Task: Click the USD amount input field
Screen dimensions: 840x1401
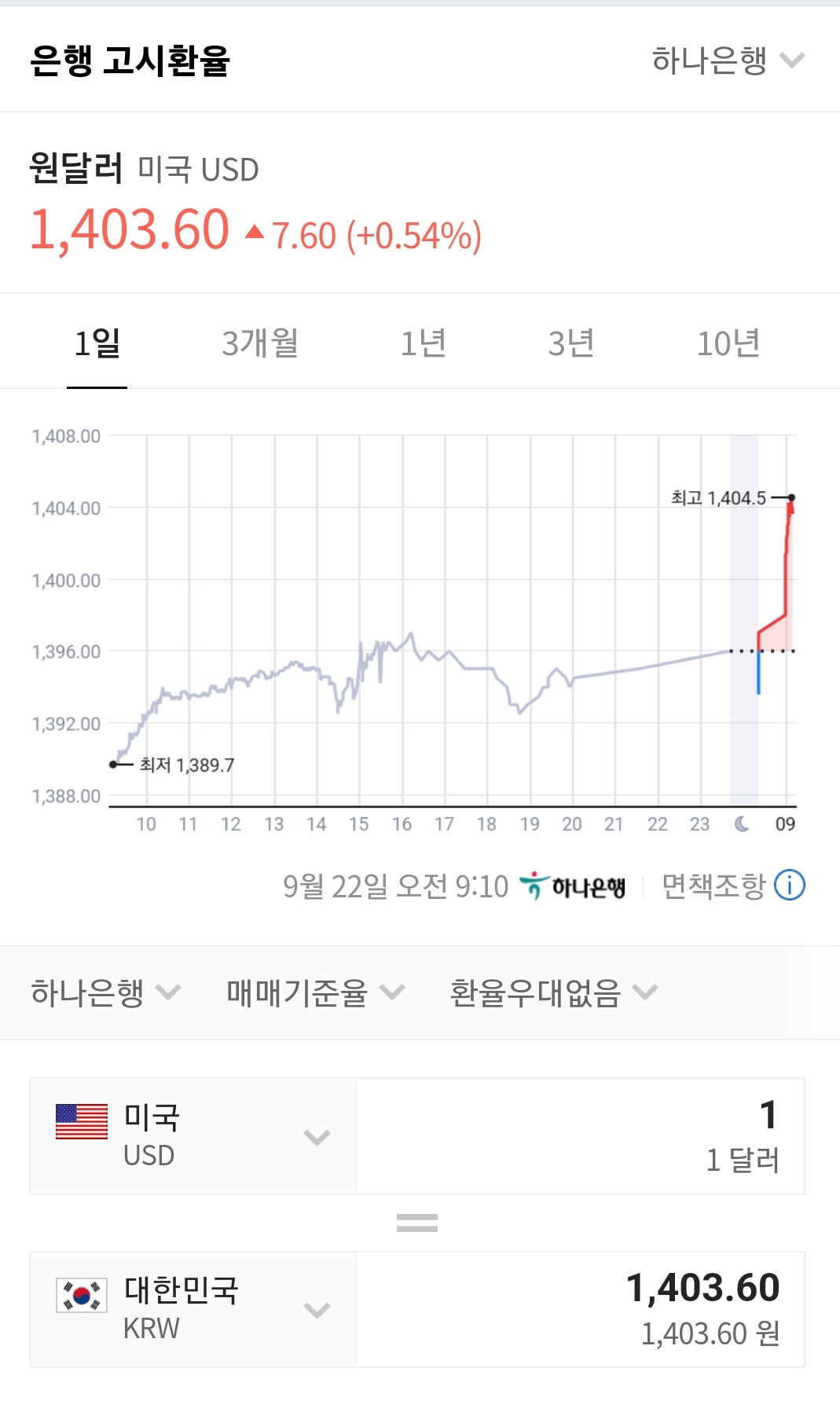Action: [x=580, y=1136]
